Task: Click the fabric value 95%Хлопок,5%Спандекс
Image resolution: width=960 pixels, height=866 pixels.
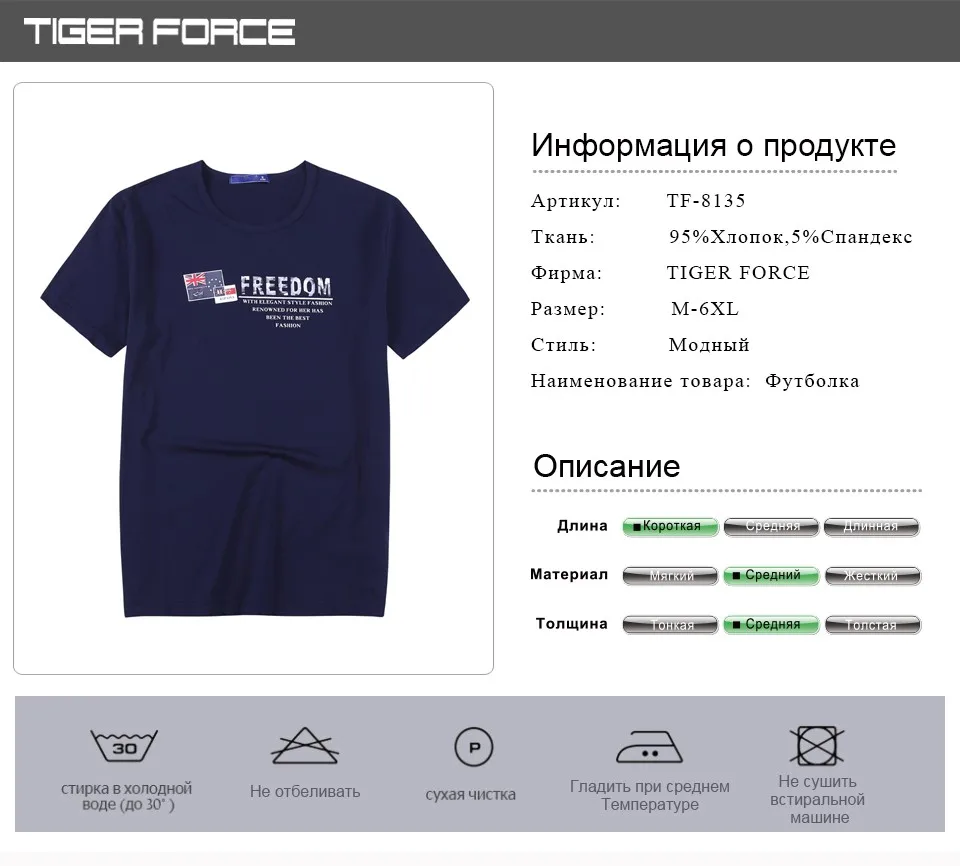Action: pos(790,237)
